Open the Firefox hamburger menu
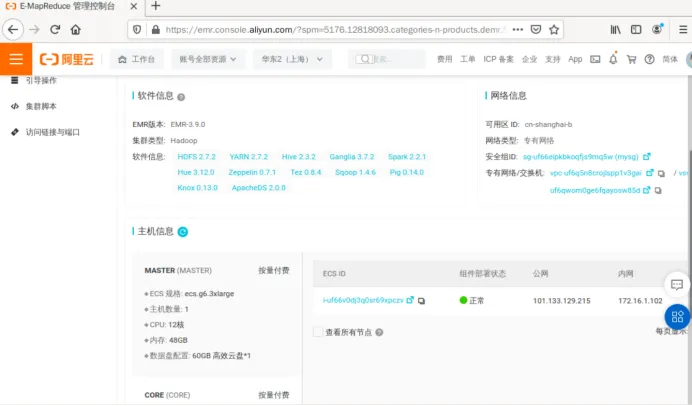692x406 pixels. pyautogui.click(x=683, y=30)
